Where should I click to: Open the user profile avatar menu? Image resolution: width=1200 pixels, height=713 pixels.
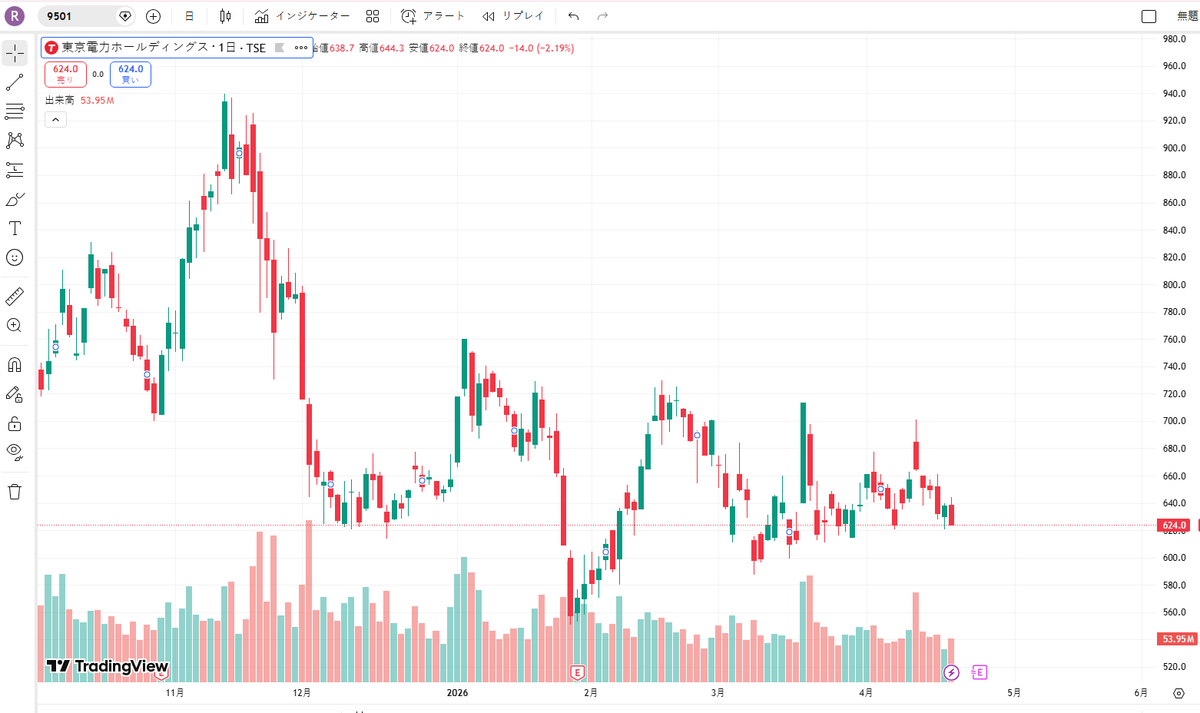[x=15, y=16]
